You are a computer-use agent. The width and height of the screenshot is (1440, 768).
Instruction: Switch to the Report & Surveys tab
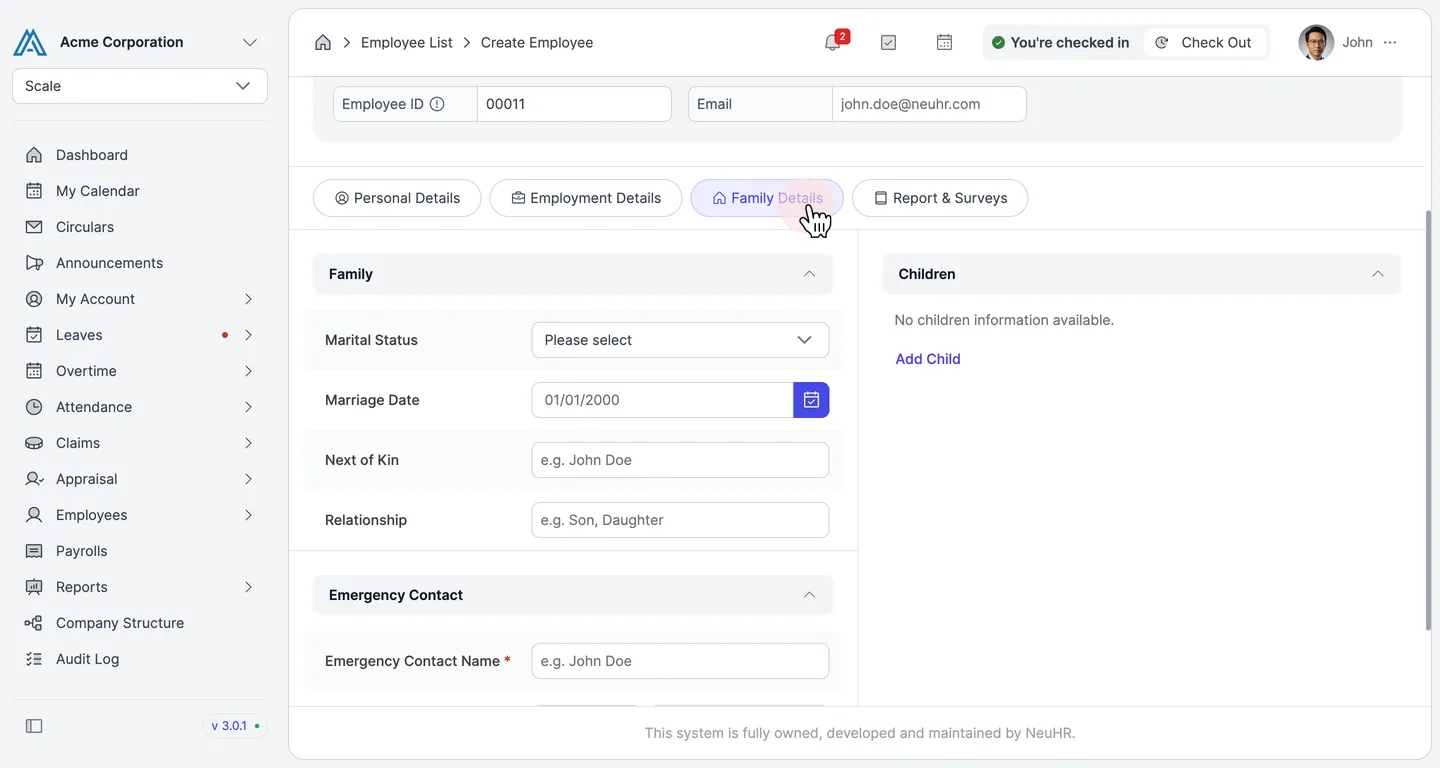coord(940,198)
